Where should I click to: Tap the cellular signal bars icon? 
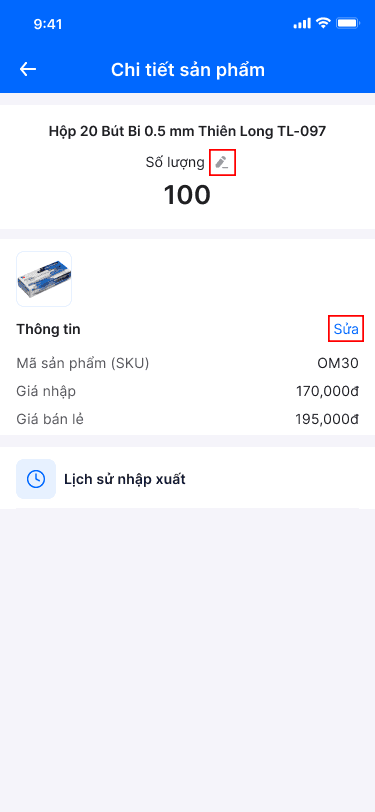pyautogui.click(x=302, y=23)
